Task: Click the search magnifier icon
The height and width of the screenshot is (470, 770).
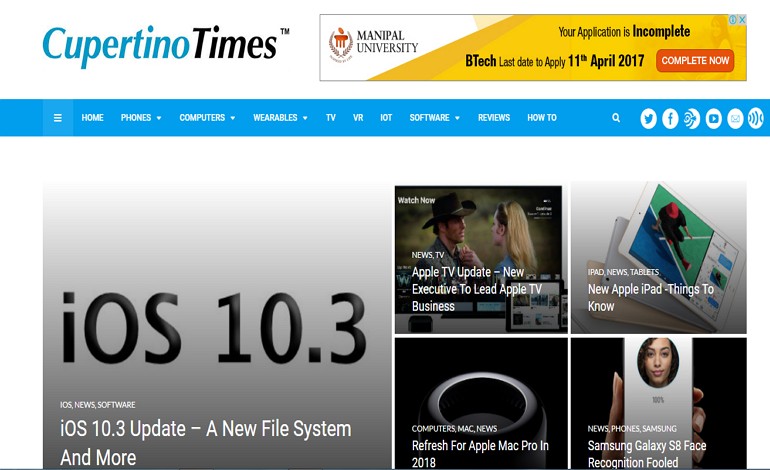Action: point(616,118)
